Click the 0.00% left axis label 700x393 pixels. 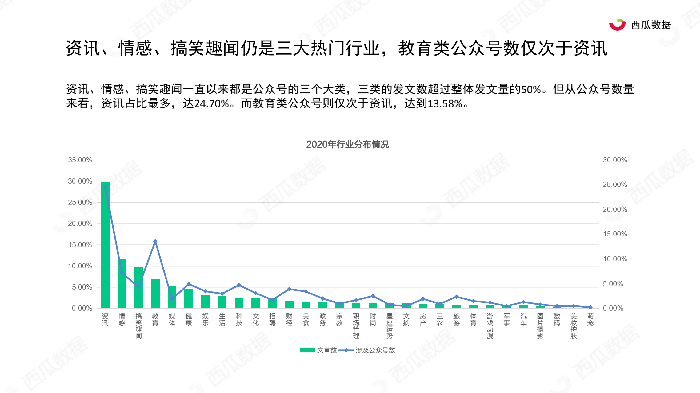(x=82, y=308)
